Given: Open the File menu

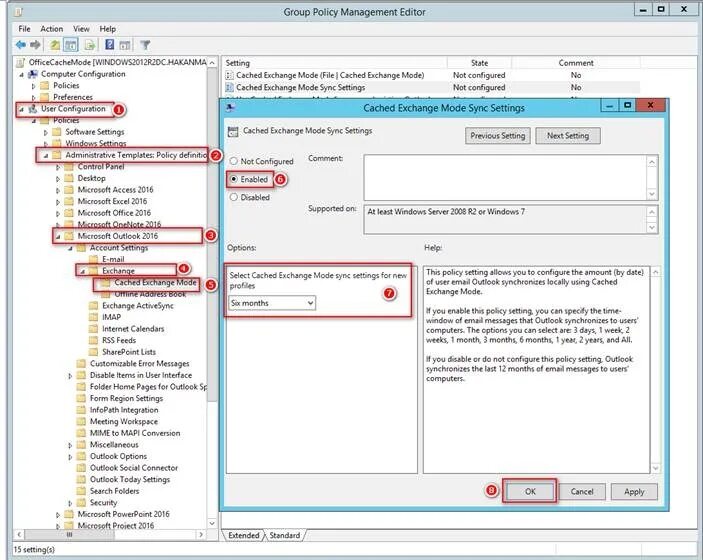Looking at the screenshot, I should (24, 29).
